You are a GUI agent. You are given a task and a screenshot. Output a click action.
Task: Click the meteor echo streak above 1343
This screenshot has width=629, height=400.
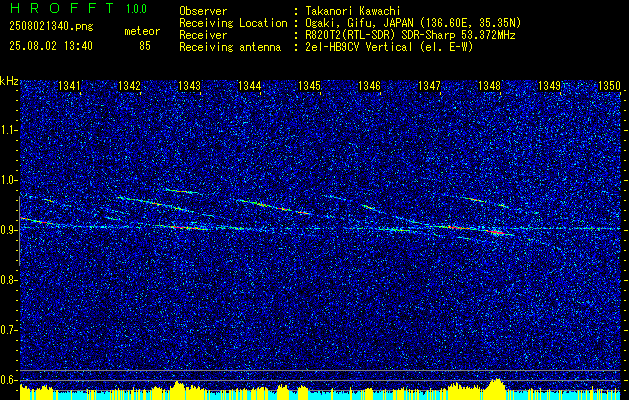(182, 191)
